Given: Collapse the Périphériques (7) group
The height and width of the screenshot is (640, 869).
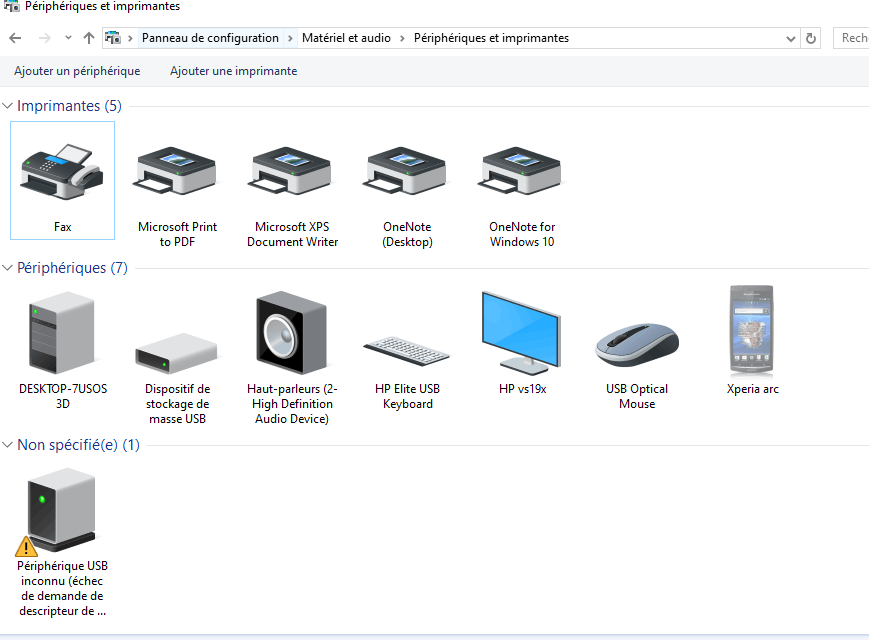Looking at the screenshot, I should click(x=7, y=268).
